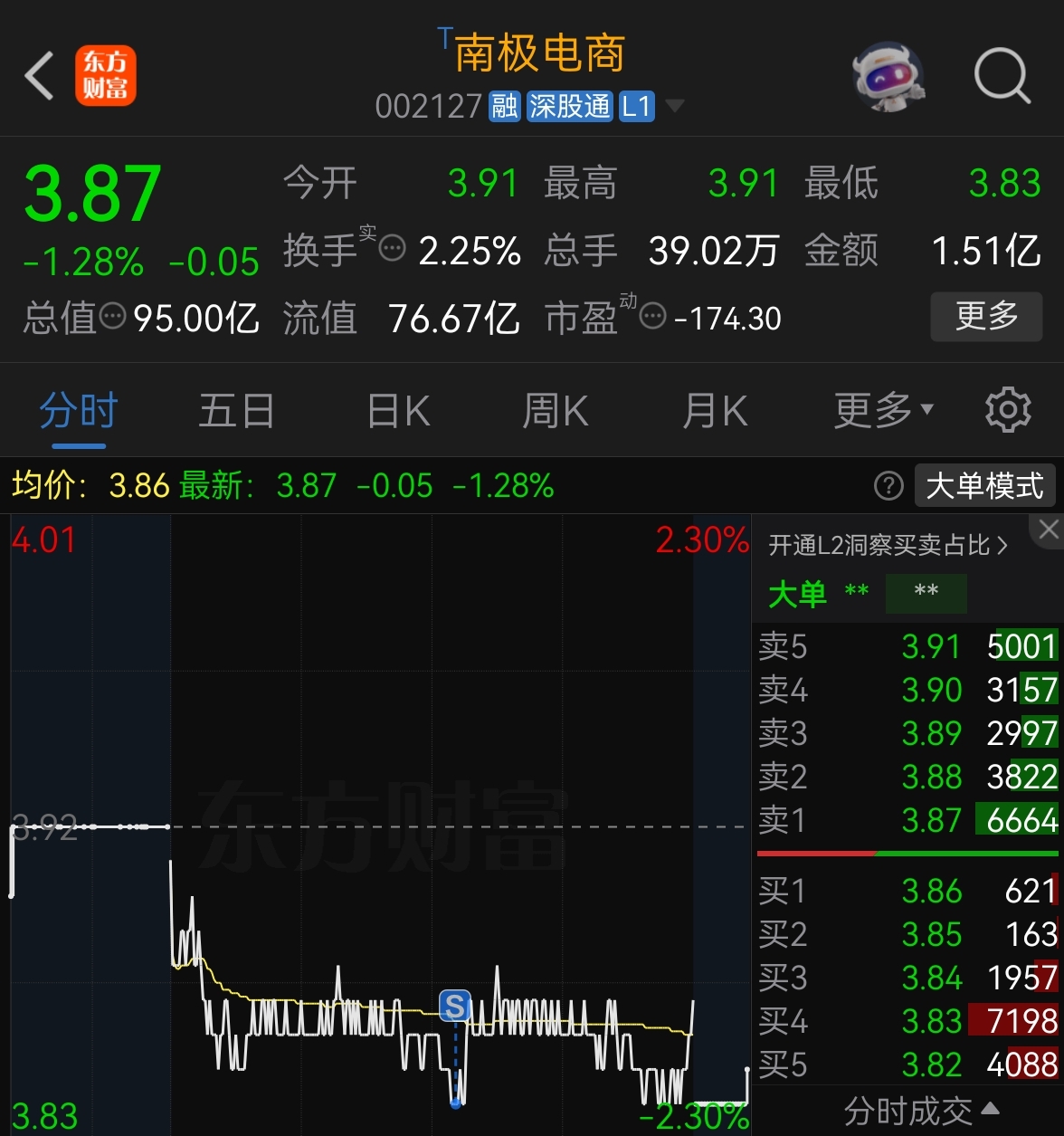The image size is (1064, 1136).
Task: Tap the search magnifier icon
Action: pyautogui.click(x=1002, y=76)
